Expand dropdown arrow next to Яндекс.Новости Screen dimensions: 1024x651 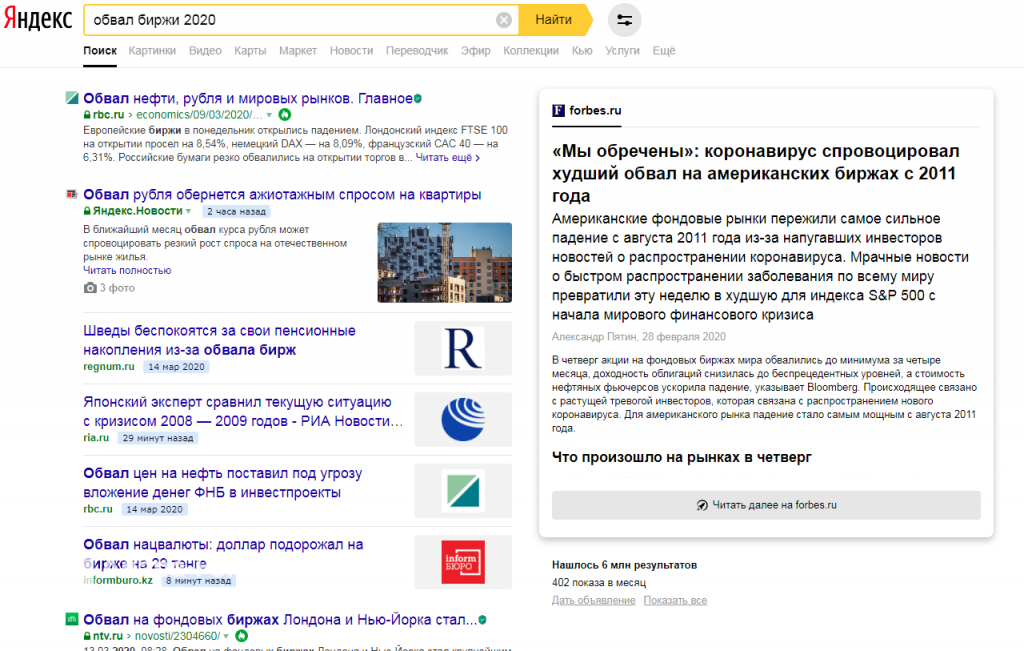point(189,211)
